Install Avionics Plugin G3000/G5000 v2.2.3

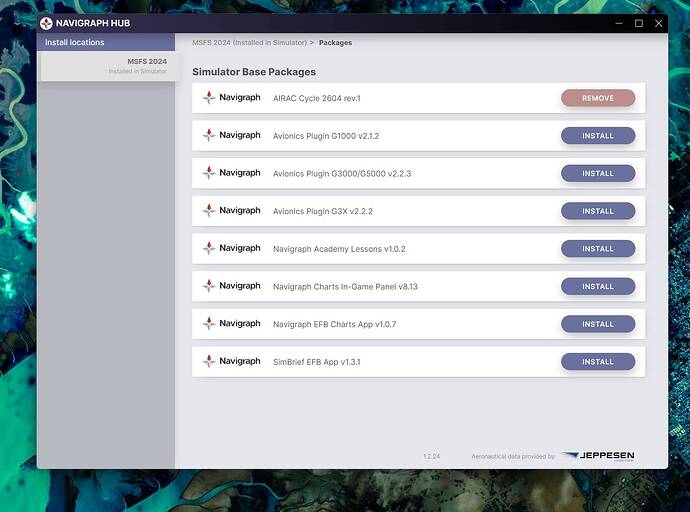598,173
